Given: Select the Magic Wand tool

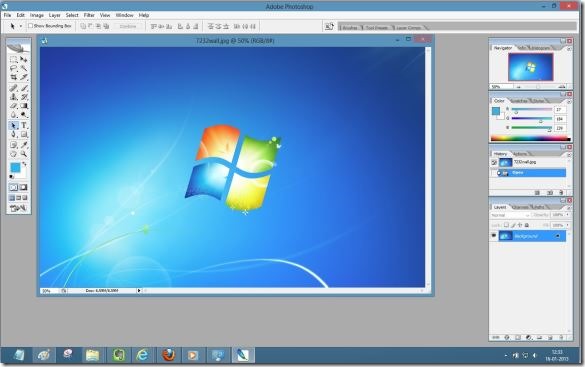Looking at the screenshot, I should tap(24, 68).
